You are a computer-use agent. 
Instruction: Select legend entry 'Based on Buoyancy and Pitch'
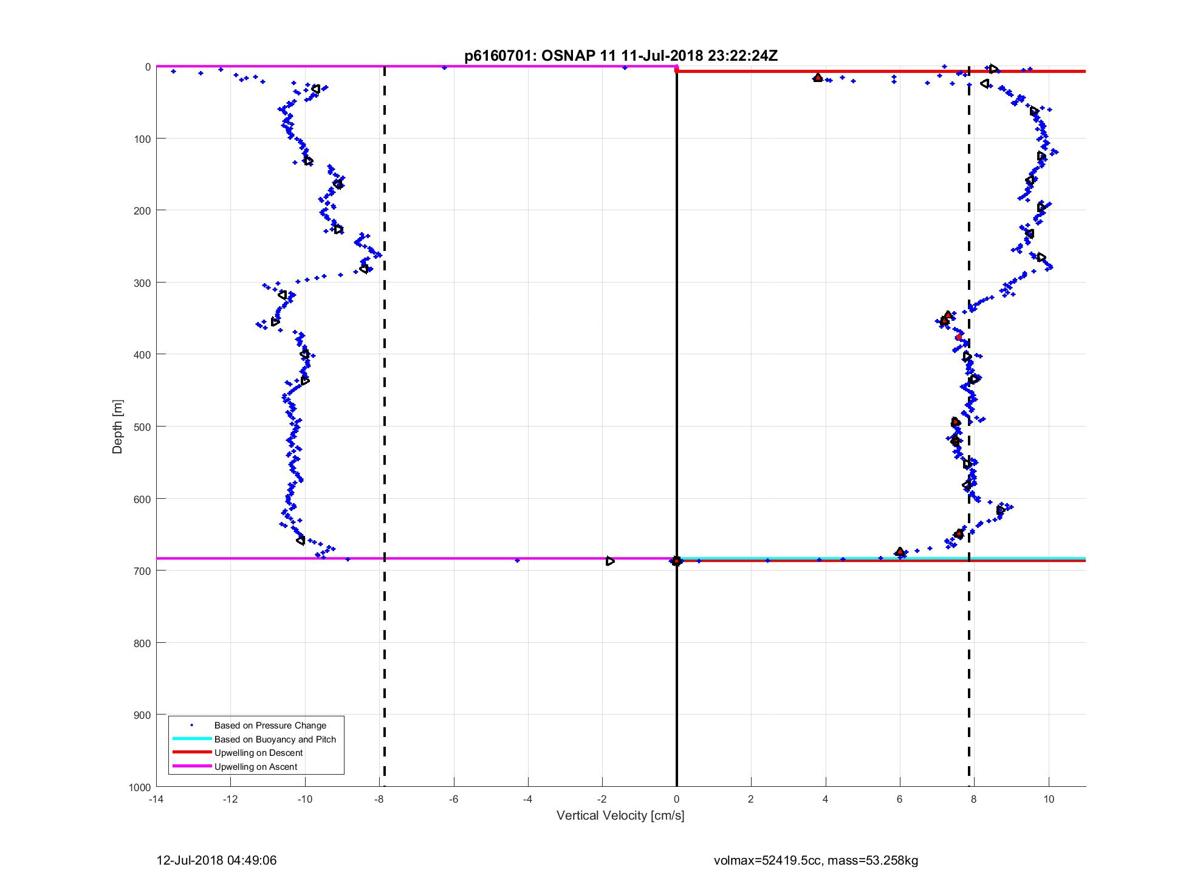pyautogui.click(x=275, y=738)
